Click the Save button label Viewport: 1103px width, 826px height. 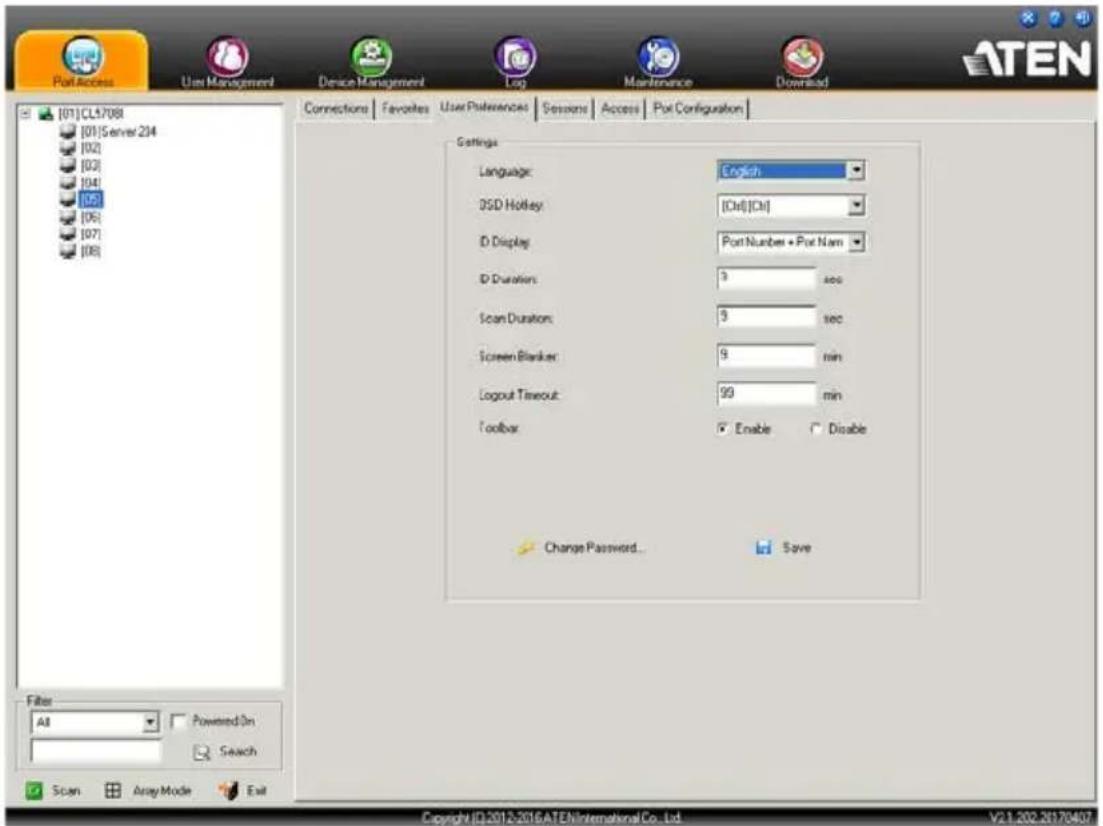point(796,547)
